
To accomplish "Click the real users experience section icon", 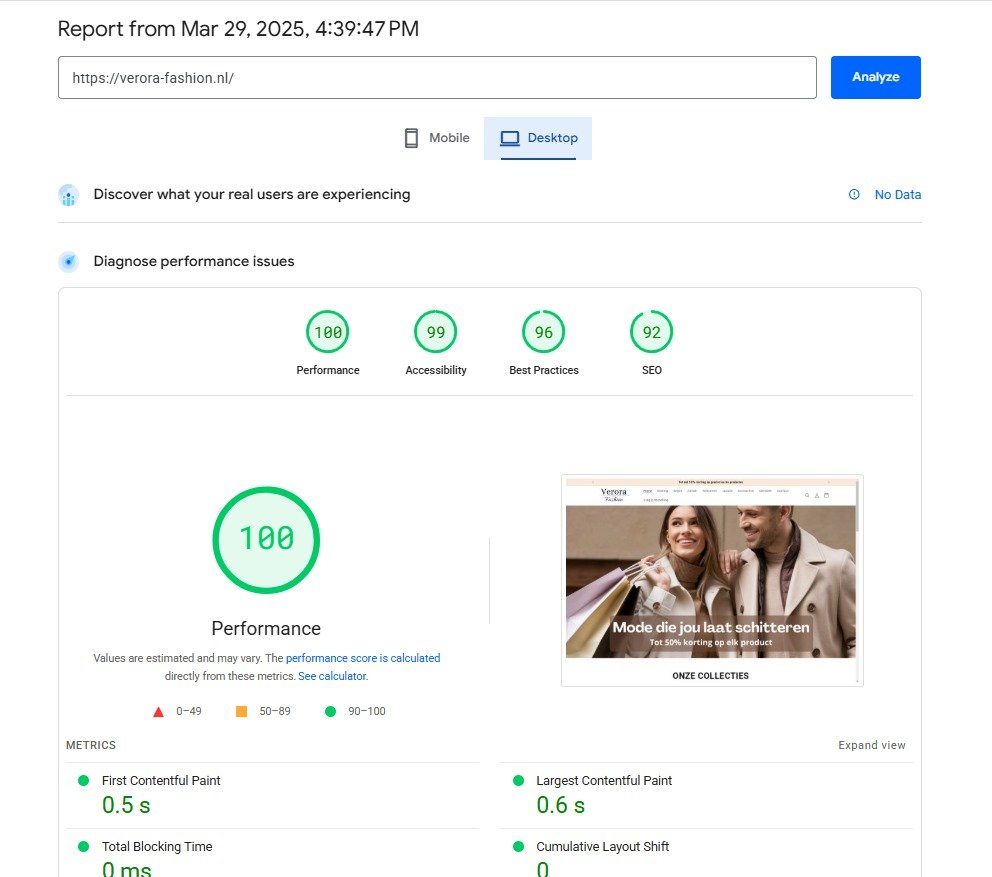I will coord(67,195).
